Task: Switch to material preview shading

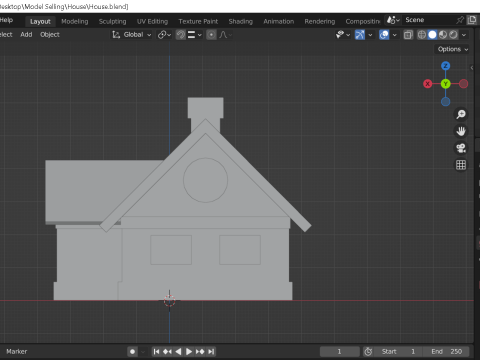Action: pyautogui.click(x=443, y=35)
